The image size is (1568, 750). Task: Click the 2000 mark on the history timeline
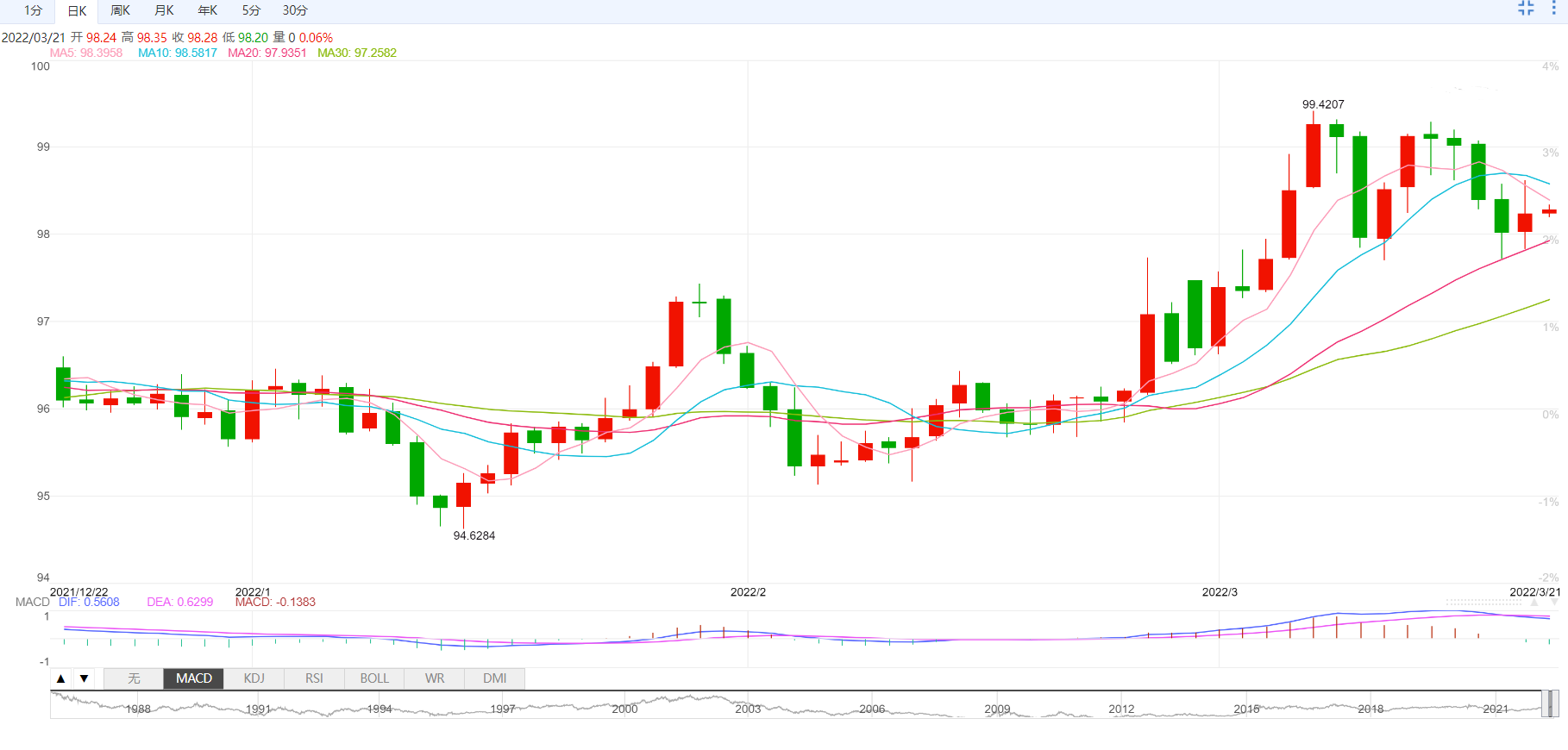pyautogui.click(x=624, y=709)
